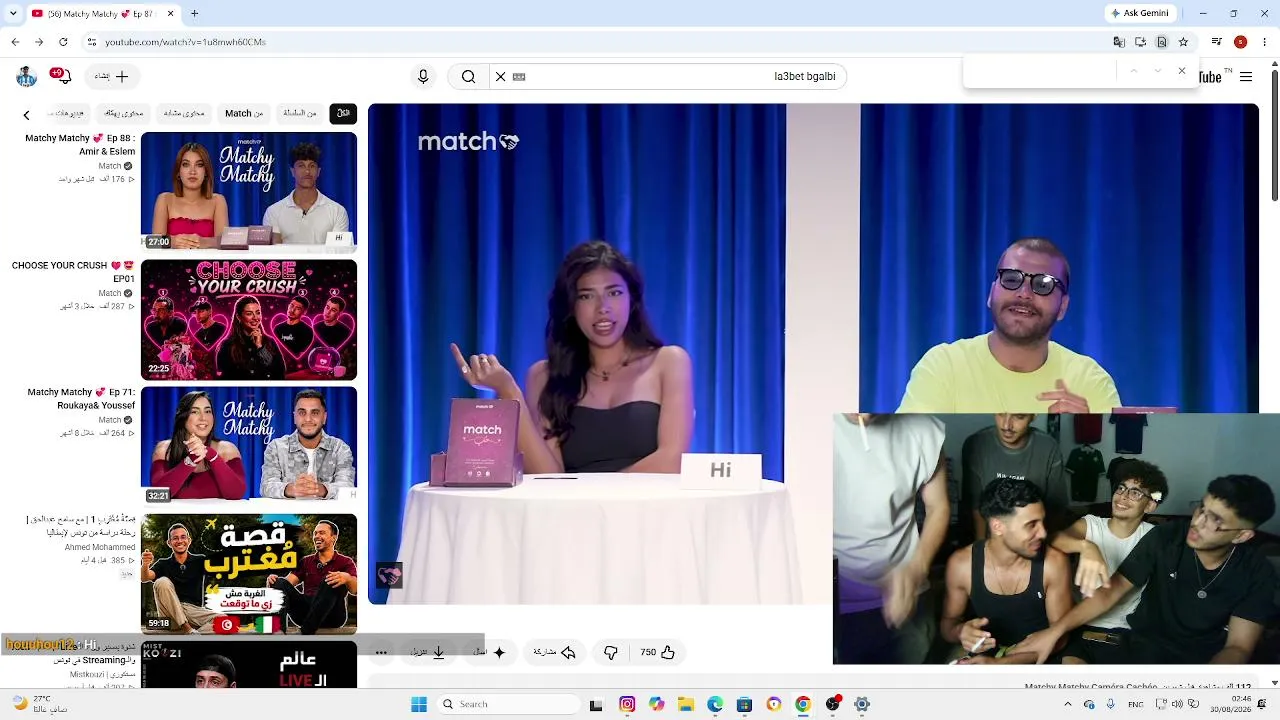The width and height of the screenshot is (1280, 720).
Task: Click the Create plus button
Action: [x=113, y=76]
